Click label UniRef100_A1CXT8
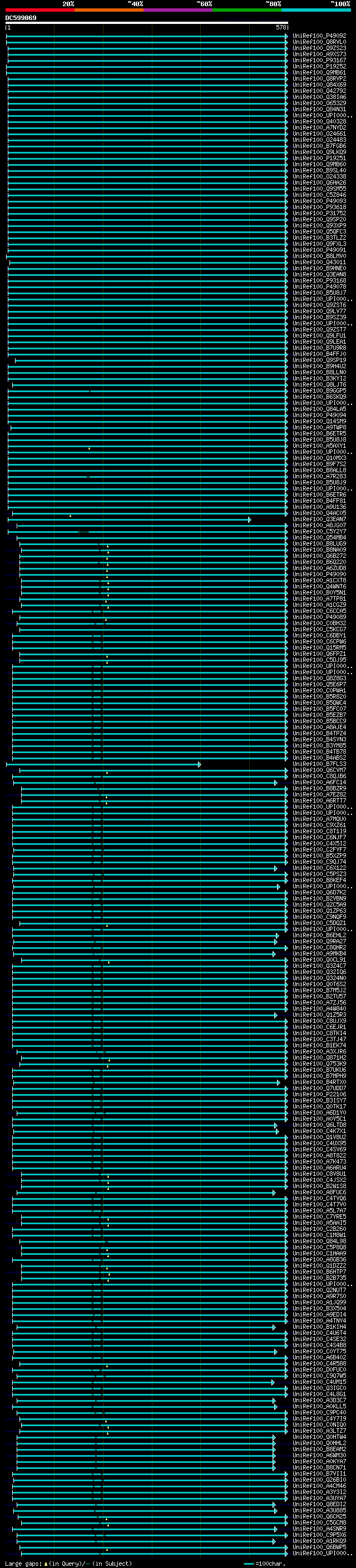The image size is (356, 1568). click(319, 580)
